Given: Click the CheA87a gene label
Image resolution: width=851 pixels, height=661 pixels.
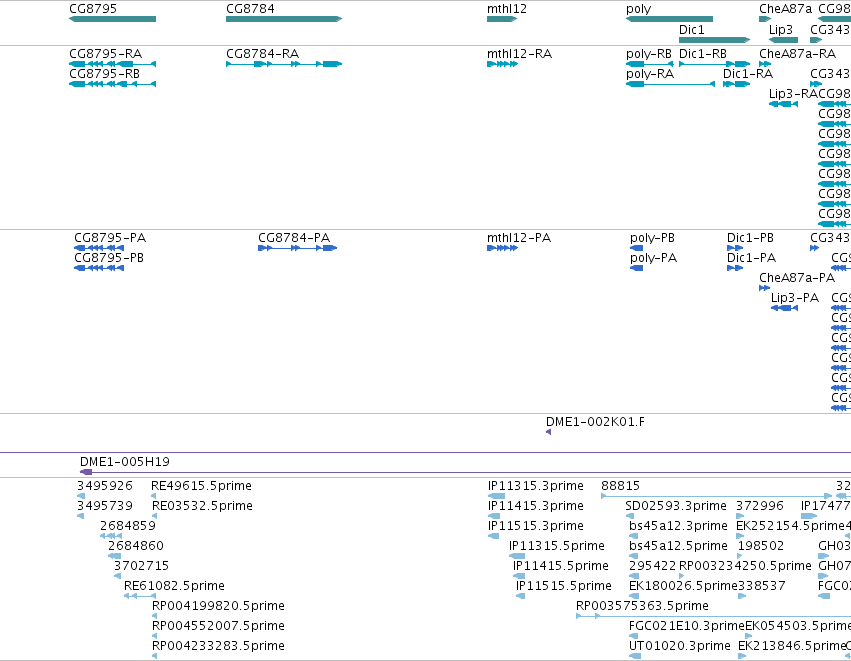Looking at the screenshot, I should pos(785,9).
